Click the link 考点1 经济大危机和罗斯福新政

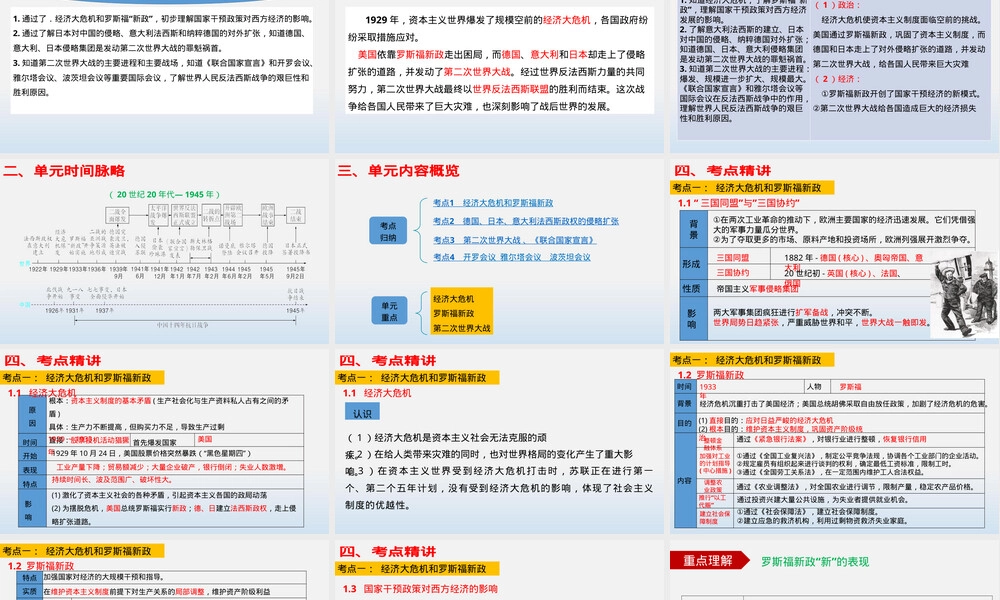(x=493, y=203)
